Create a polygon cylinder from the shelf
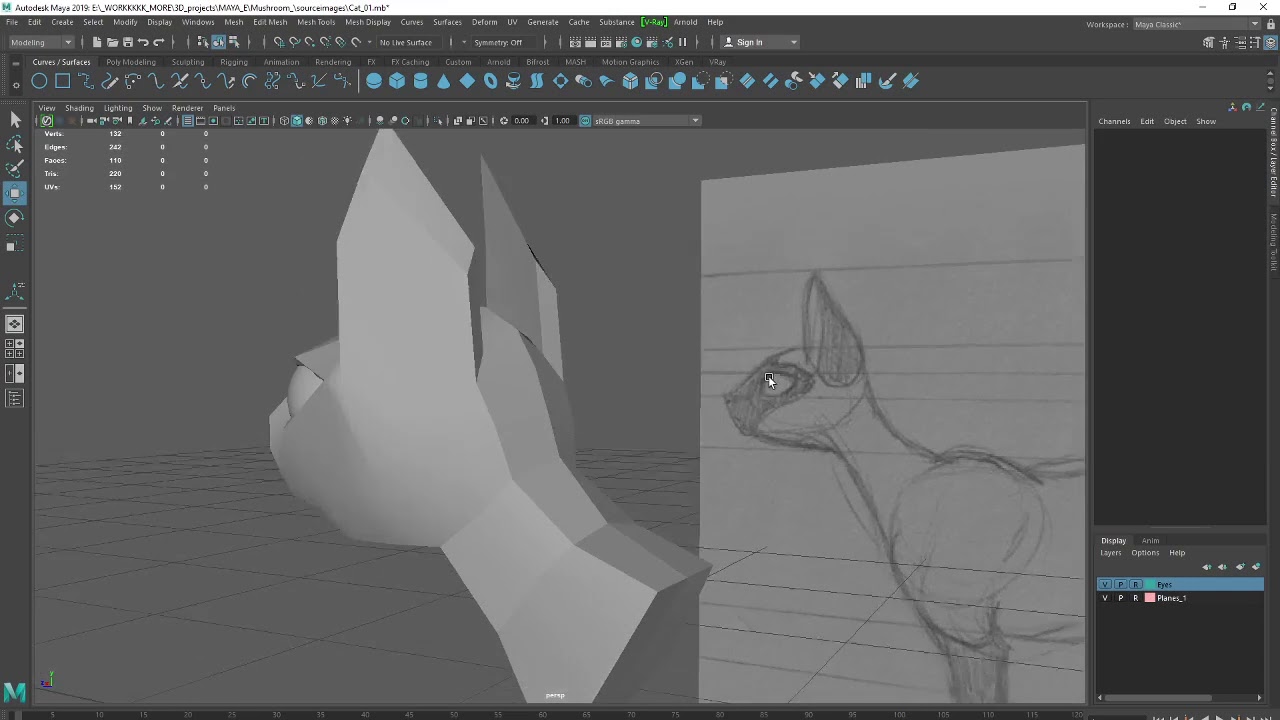Screen dimensions: 1280x720 (420, 81)
